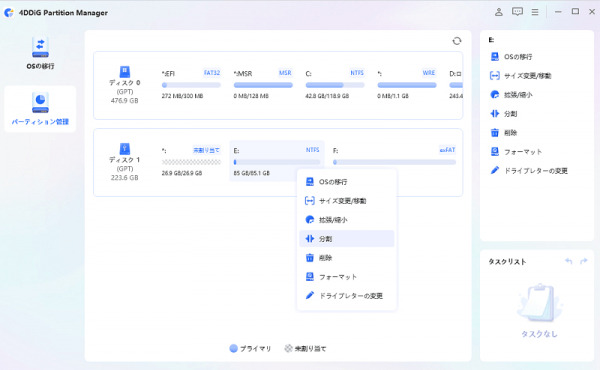Choose OSの移行 in the context menu

347,182
